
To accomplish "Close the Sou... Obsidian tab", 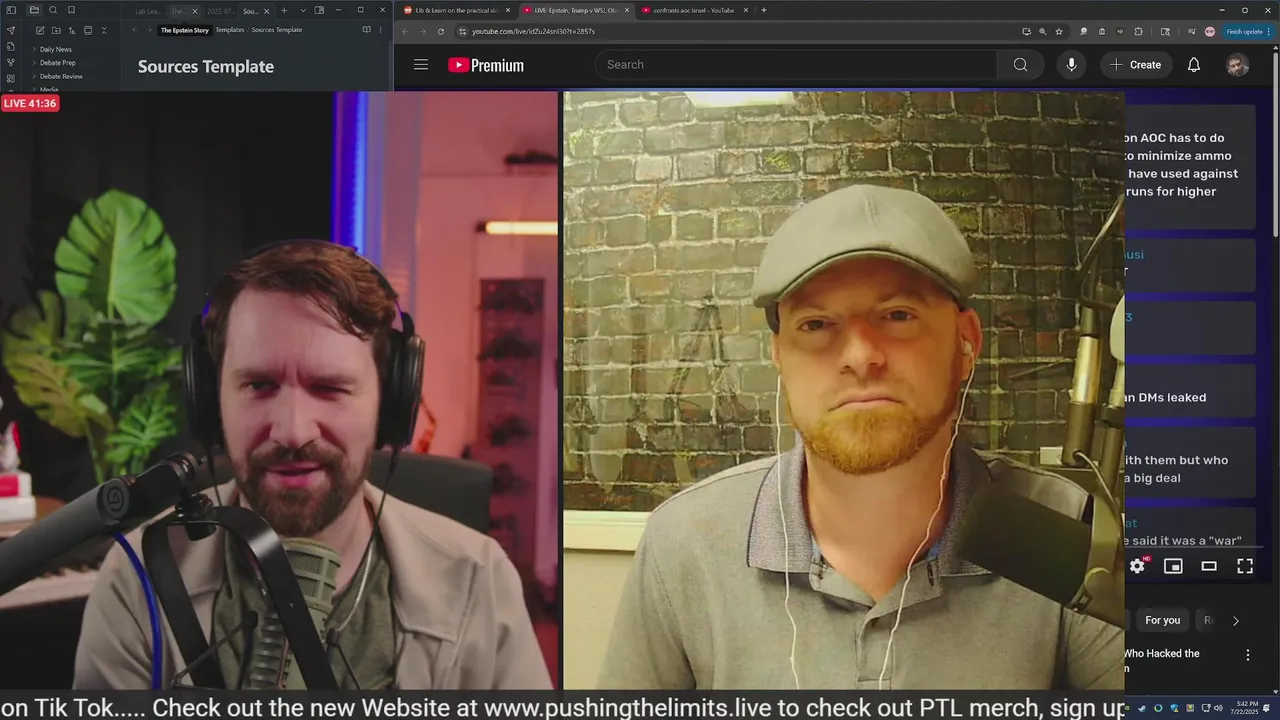I will click(x=266, y=11).
